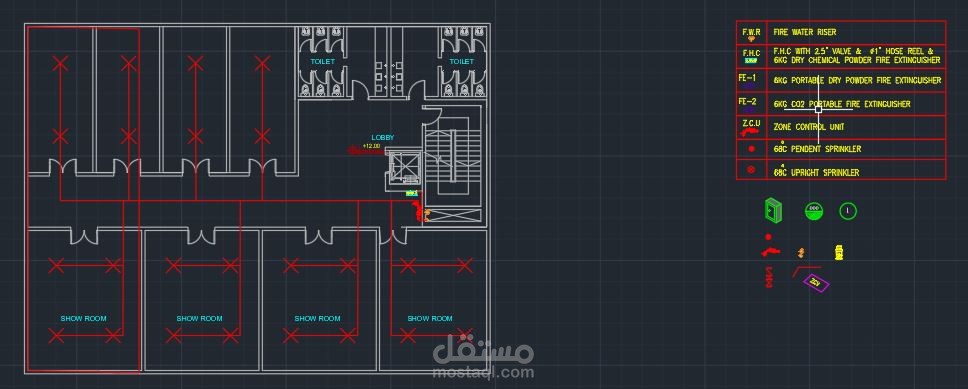Select the Z.C.U legend abbreviation

pos(751,122)
